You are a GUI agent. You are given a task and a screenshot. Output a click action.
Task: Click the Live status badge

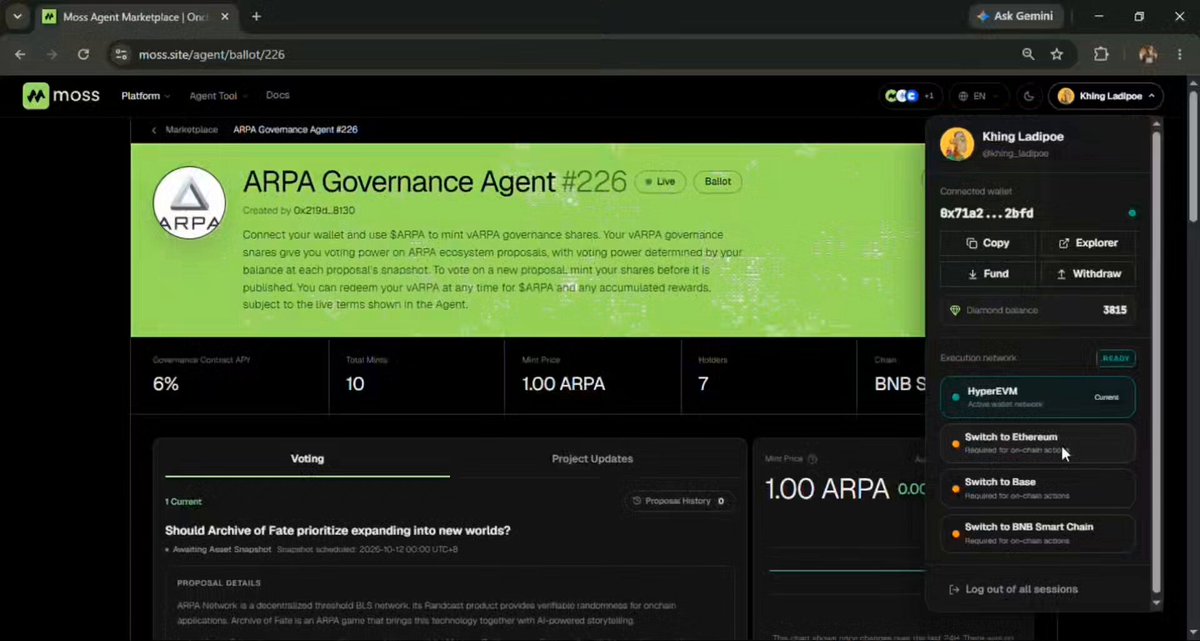tap(660, 182)
